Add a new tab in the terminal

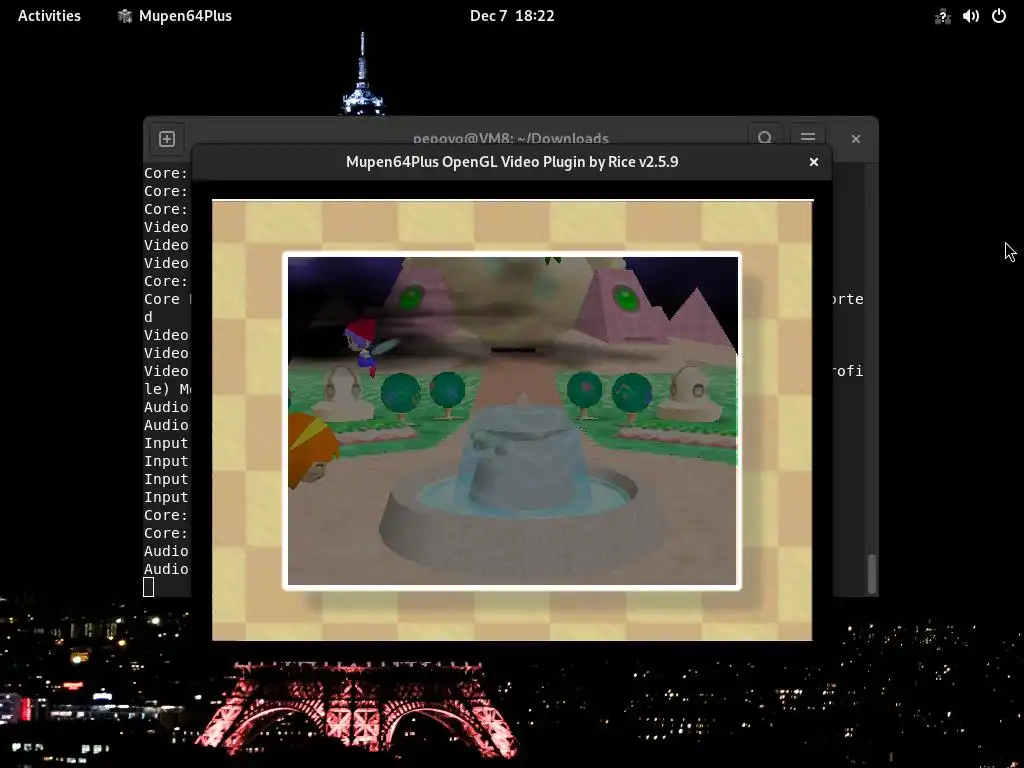coord(167,138)
